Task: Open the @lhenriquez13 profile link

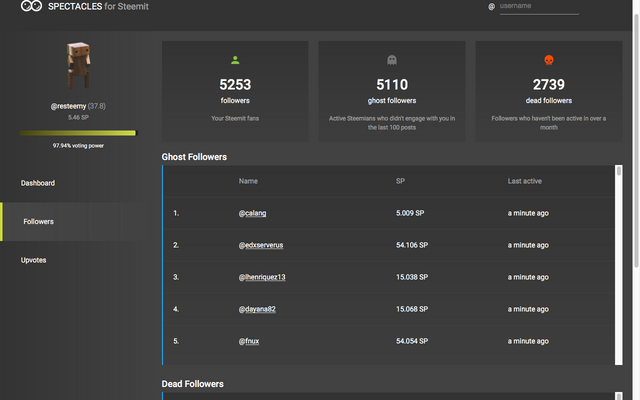Action: point(262,277)
